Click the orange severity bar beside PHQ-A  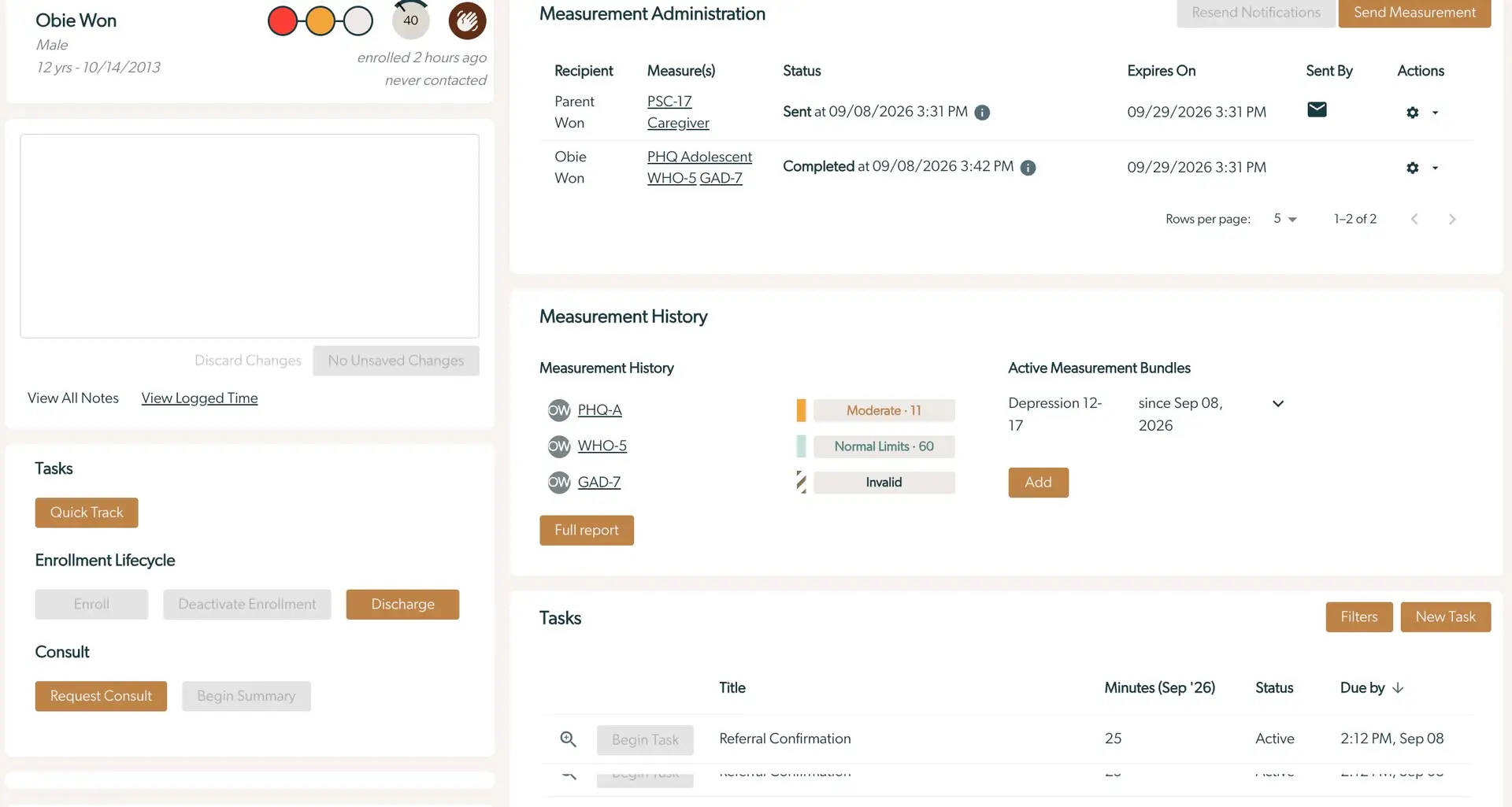(x=801, y=410)
